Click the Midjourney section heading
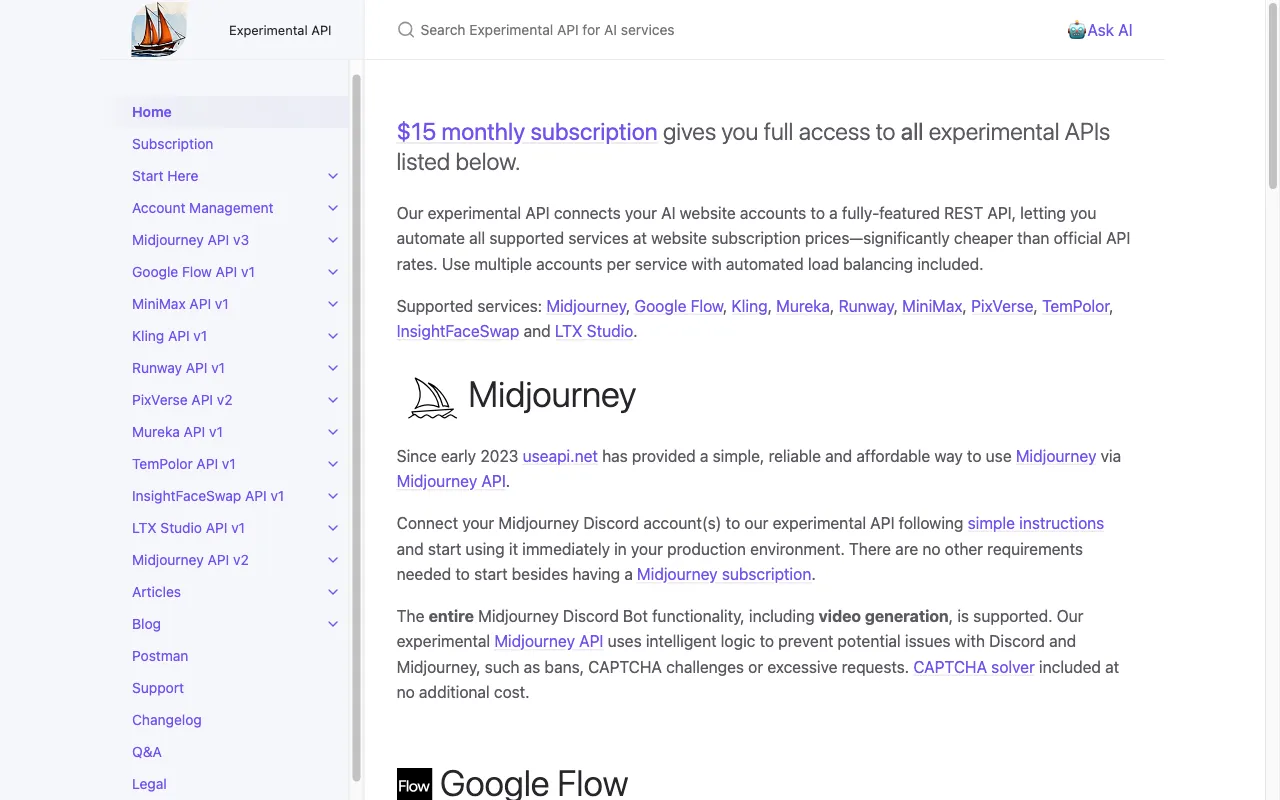This screenshot has width=1280, height=800. pyautogui.click(x=552, y=395)
